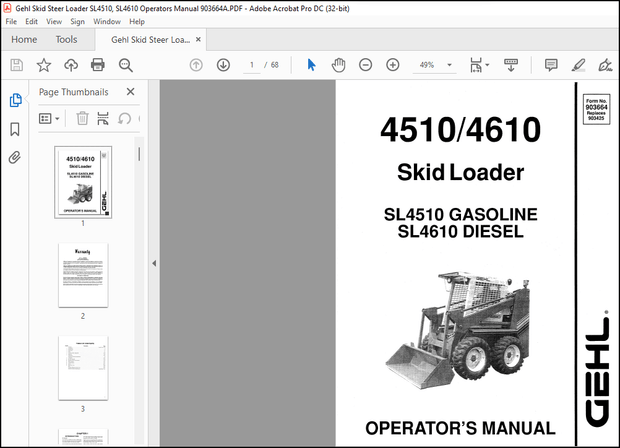Switch to the Home tab
This screenshot has width=620, height=448.
[x=24, y=40]
